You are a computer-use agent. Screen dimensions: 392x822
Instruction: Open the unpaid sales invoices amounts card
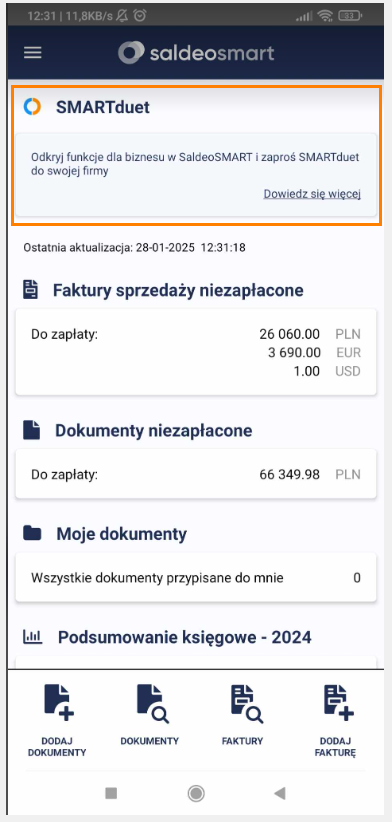196,352
